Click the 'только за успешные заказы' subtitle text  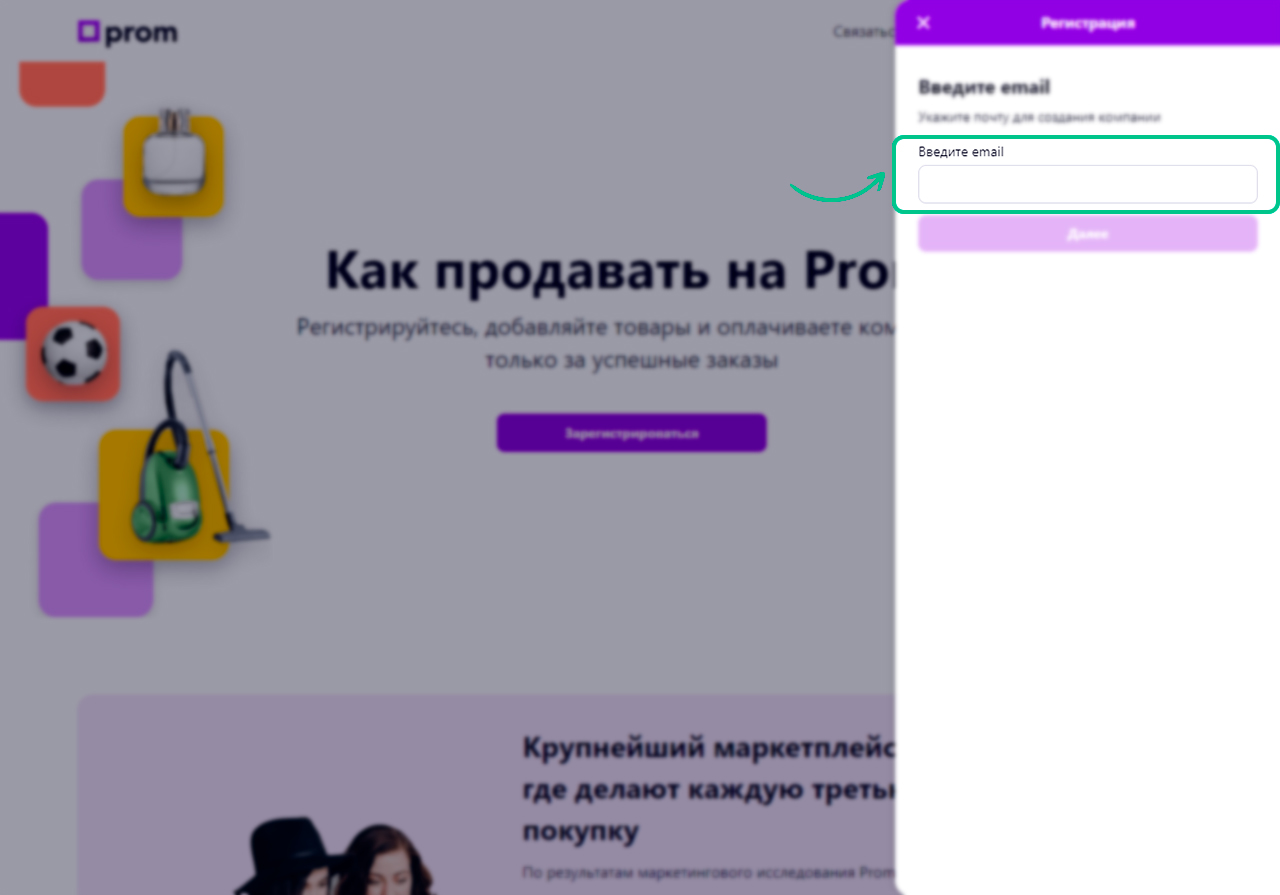point(631,360)
